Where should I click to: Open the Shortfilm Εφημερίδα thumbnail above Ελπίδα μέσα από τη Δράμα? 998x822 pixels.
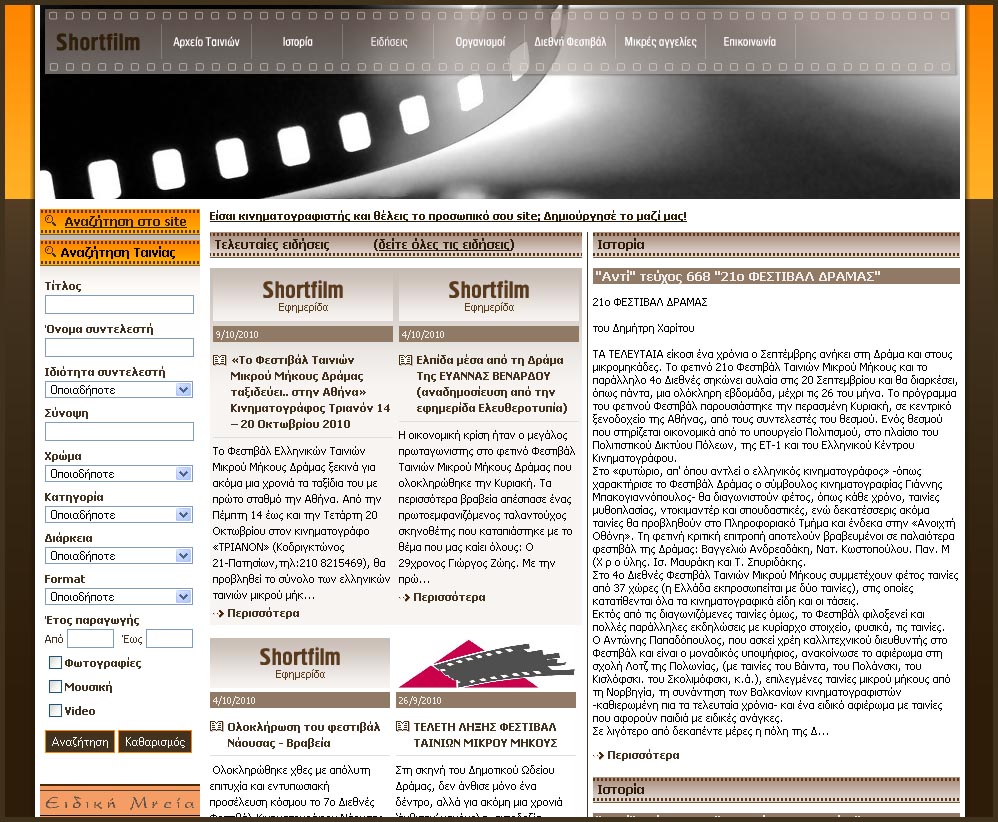pyautogui.click(x=489, y=296)
